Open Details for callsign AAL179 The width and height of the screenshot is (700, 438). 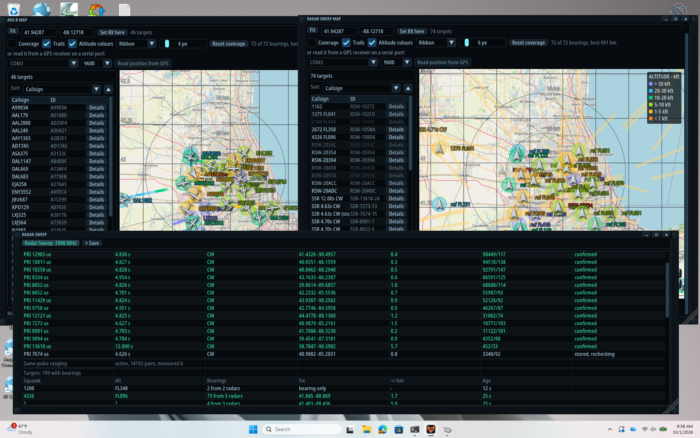click(x=96, y=115)
